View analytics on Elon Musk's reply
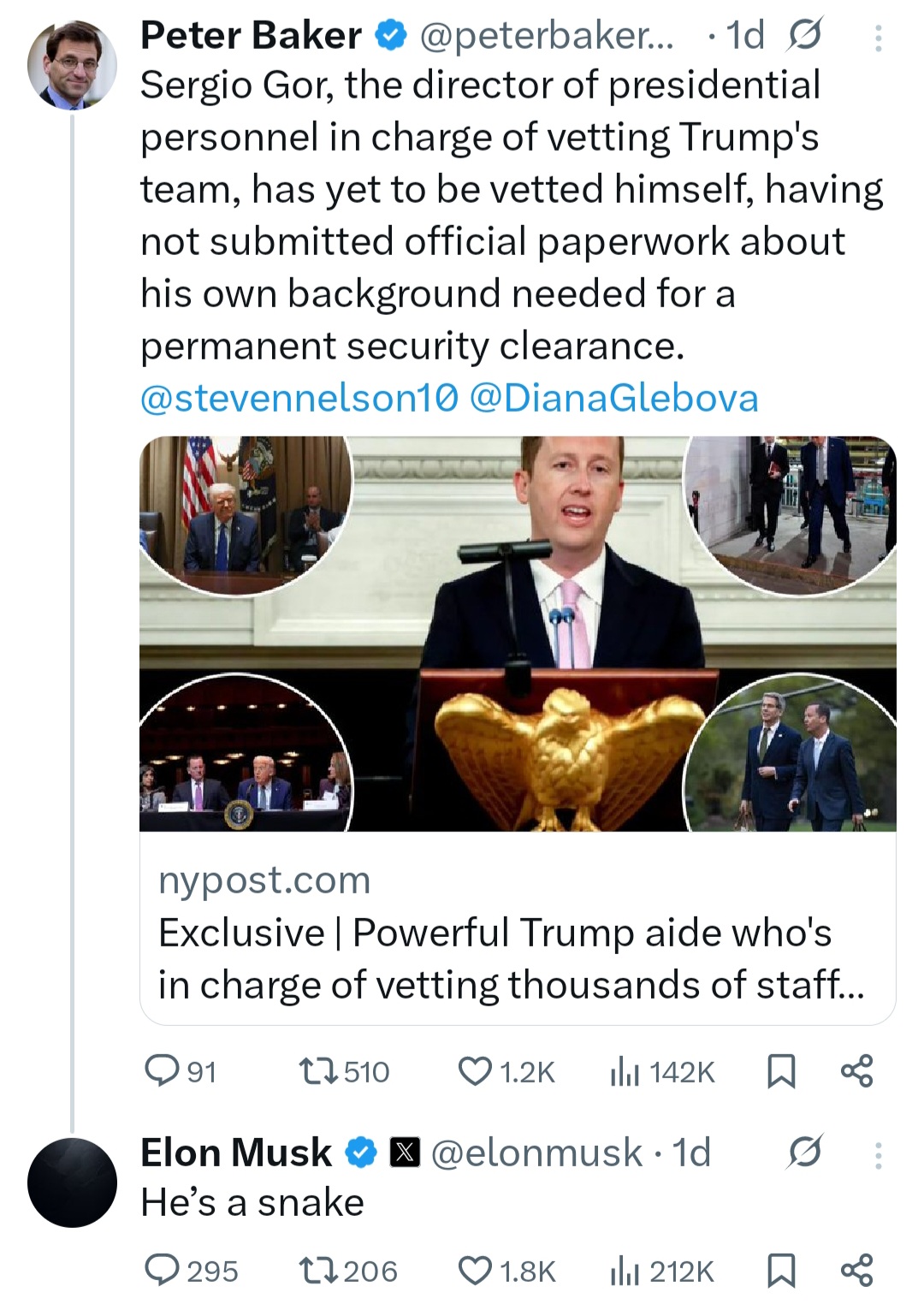This screenshot has height=1310, width=924. (625, 1270)
